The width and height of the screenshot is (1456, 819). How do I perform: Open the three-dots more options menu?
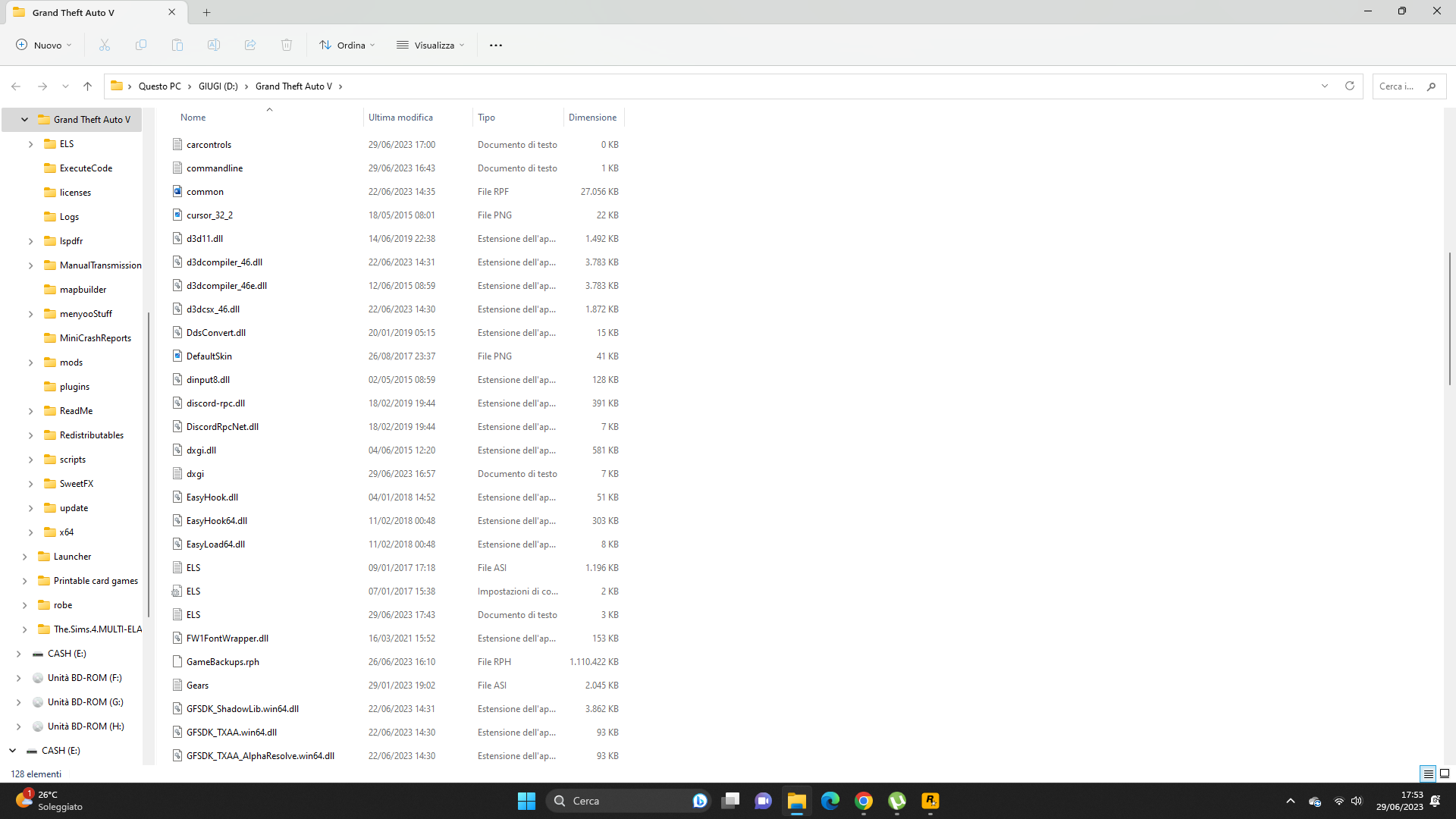click(496, 45)
